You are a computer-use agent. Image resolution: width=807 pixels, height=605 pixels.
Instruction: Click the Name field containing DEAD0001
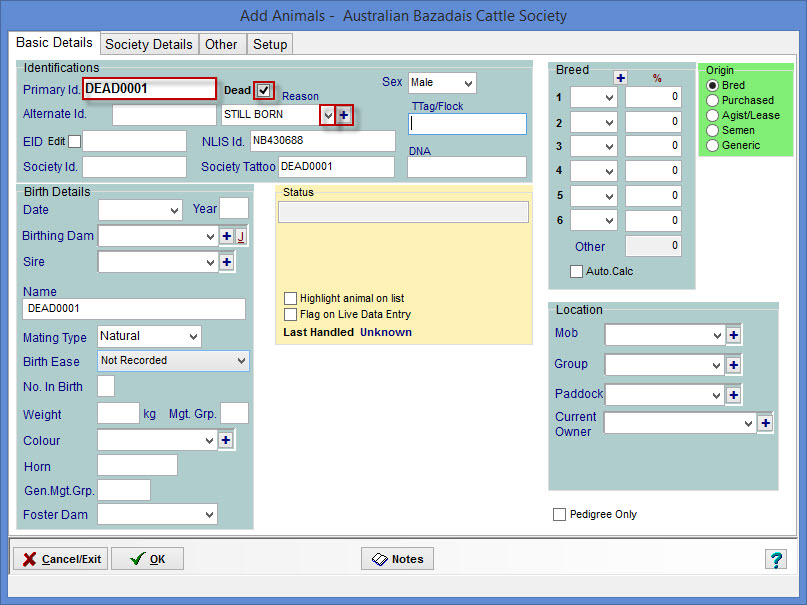(x=134, y=309)
